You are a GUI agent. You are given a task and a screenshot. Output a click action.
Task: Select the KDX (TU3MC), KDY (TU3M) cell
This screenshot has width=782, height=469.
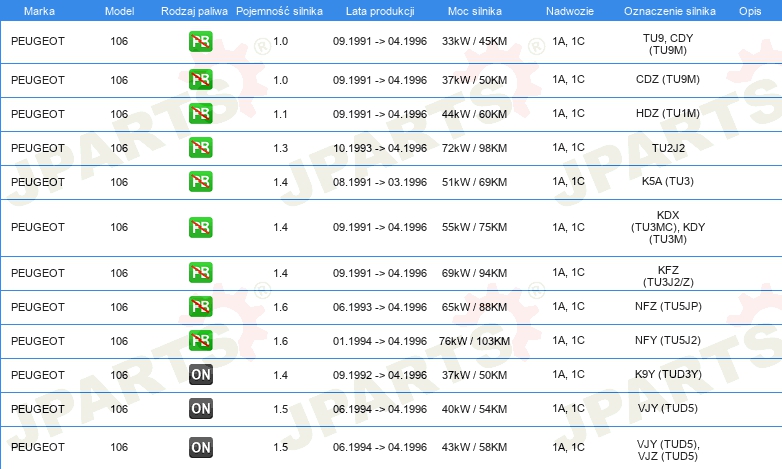[x=668, y=227]
